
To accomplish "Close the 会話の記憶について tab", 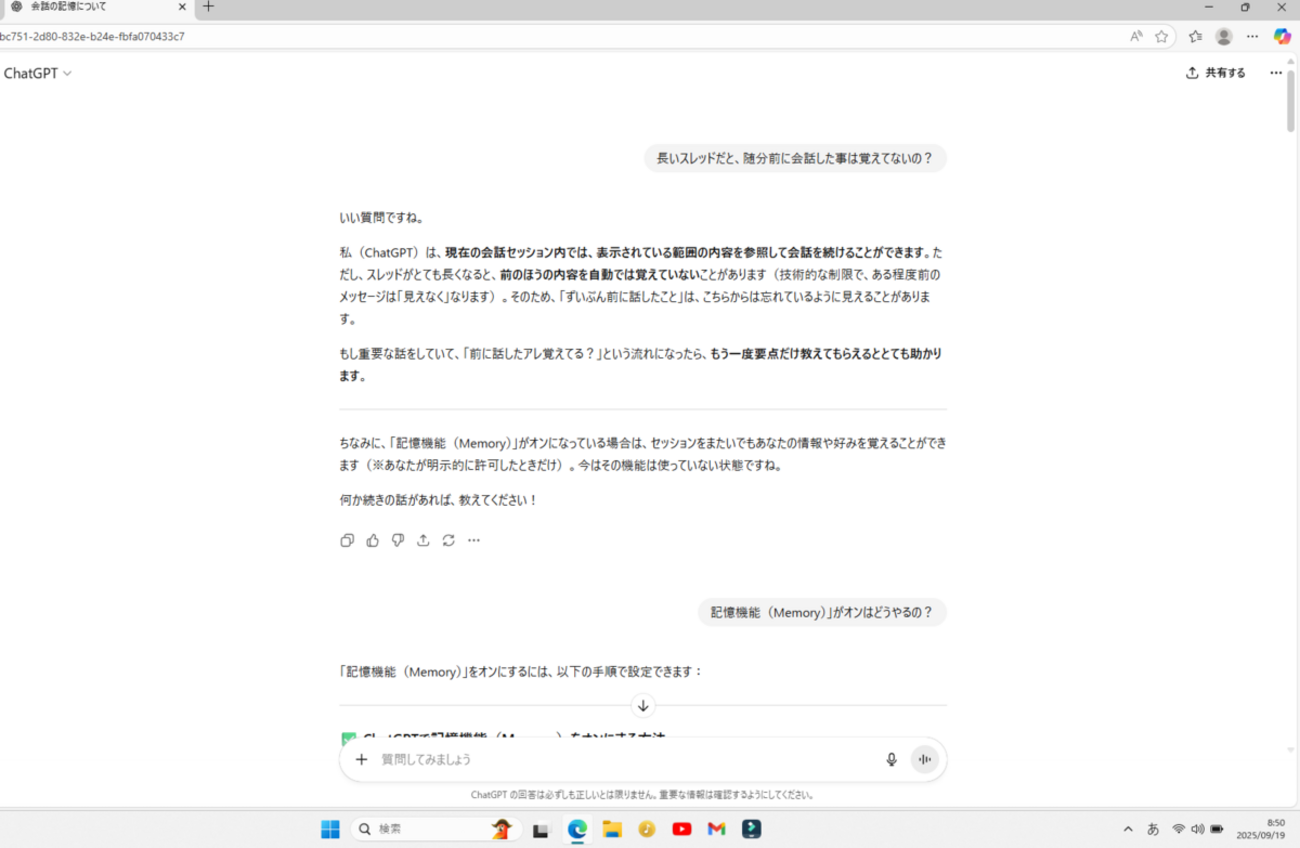I will tap(182, 6).
